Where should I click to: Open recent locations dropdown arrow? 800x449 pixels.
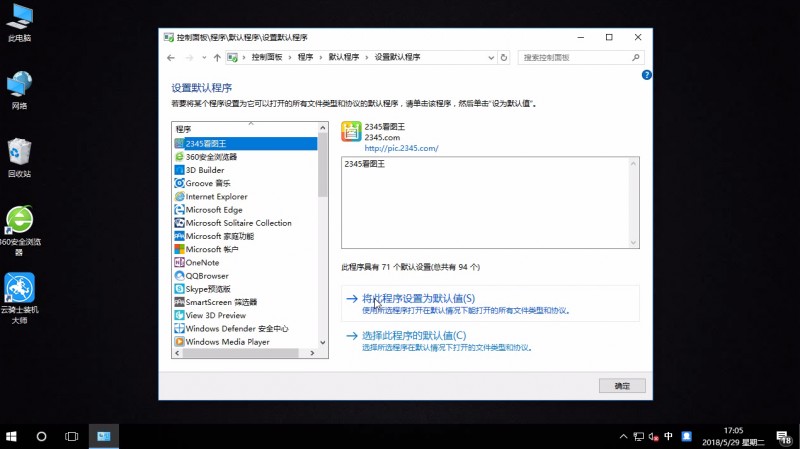tap(204, 58)
